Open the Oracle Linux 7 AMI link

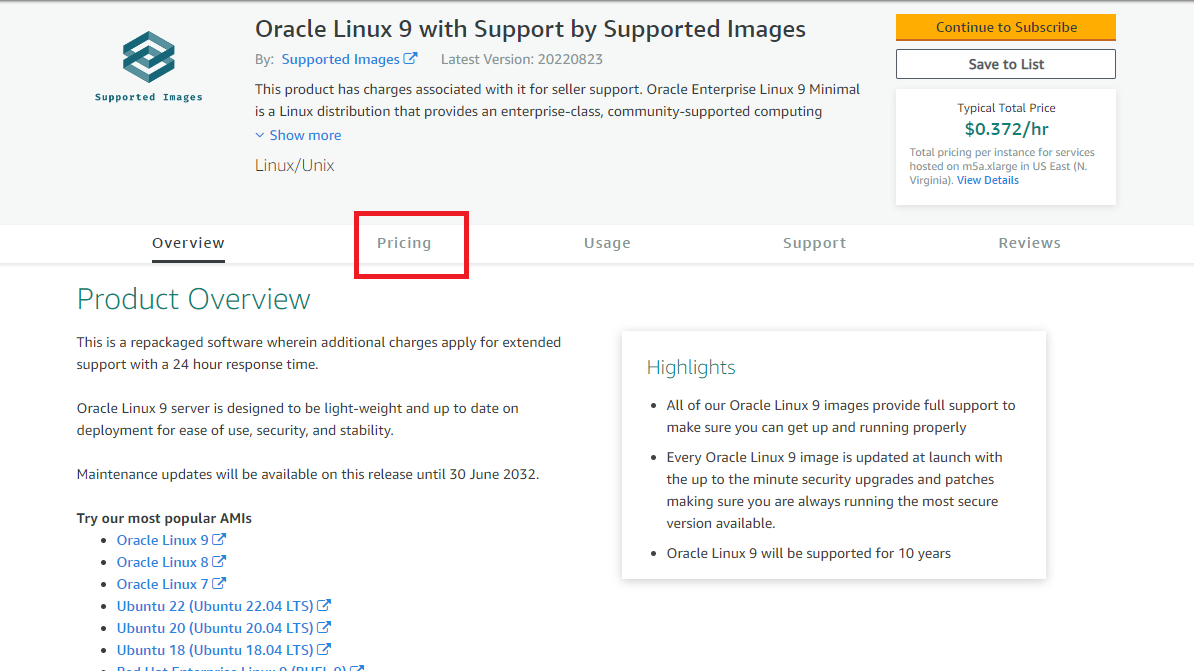point(162,584)
